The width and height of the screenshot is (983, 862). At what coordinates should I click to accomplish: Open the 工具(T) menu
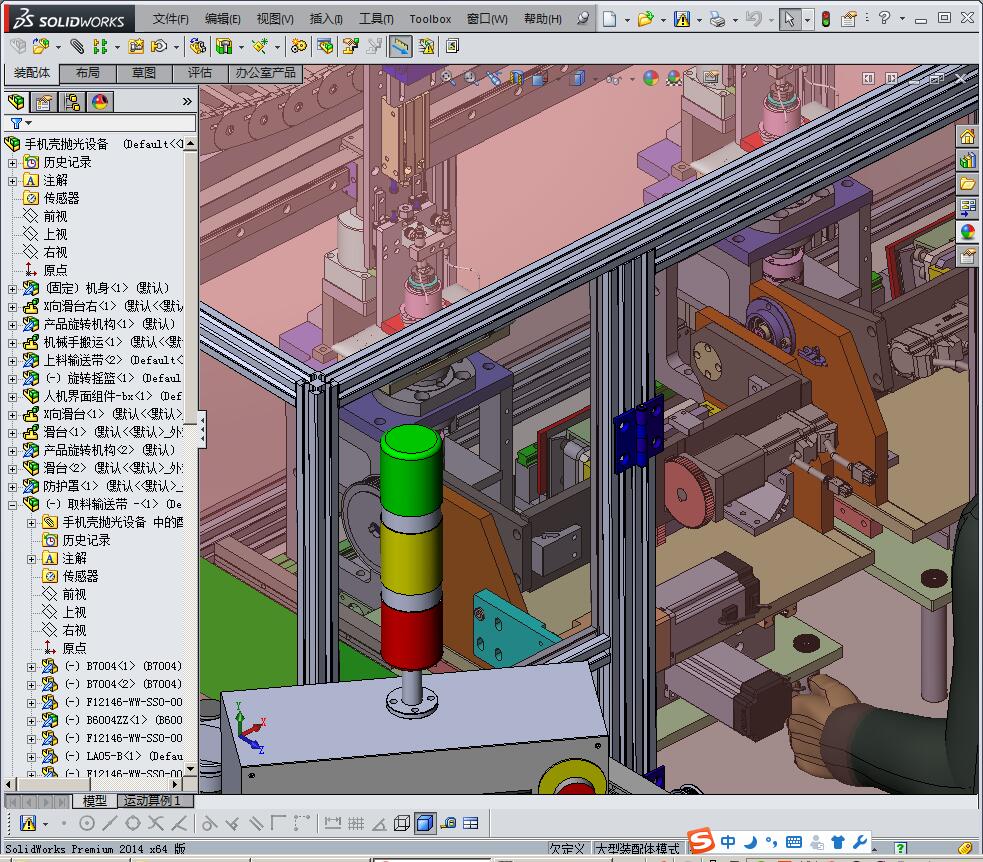coord(376,19)
